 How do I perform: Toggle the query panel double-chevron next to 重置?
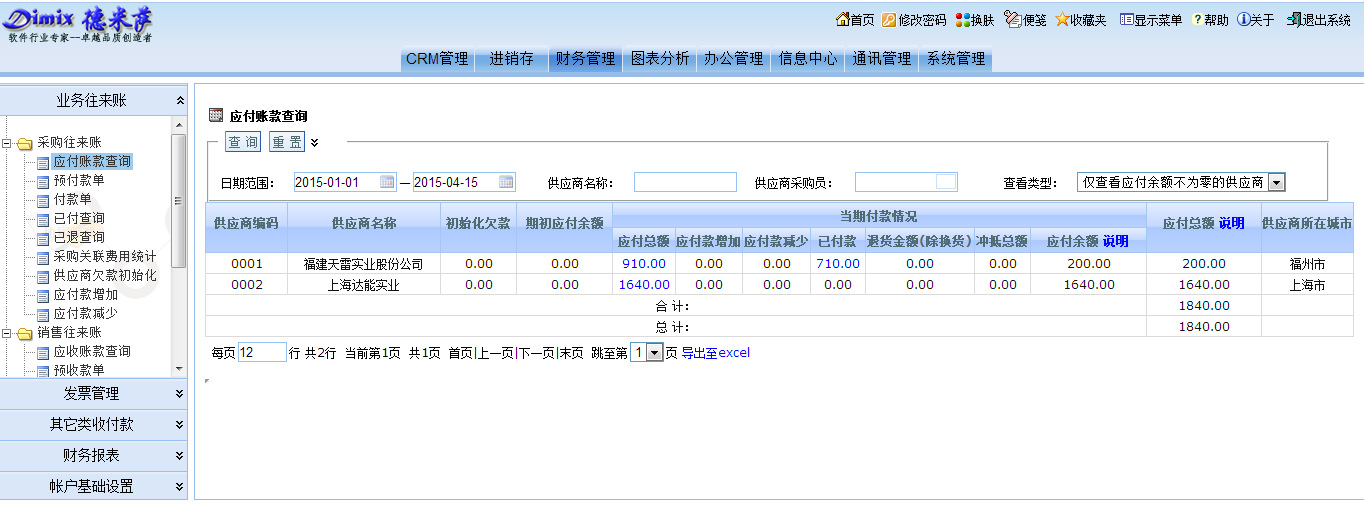[315, 143]
